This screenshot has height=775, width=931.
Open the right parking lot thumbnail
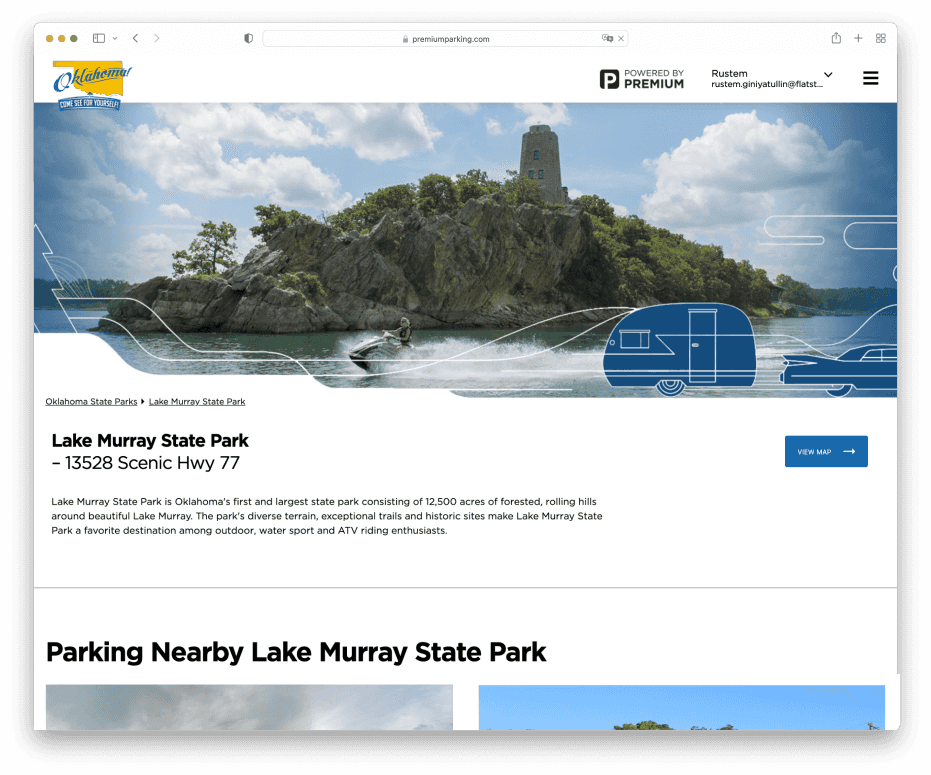681,706
